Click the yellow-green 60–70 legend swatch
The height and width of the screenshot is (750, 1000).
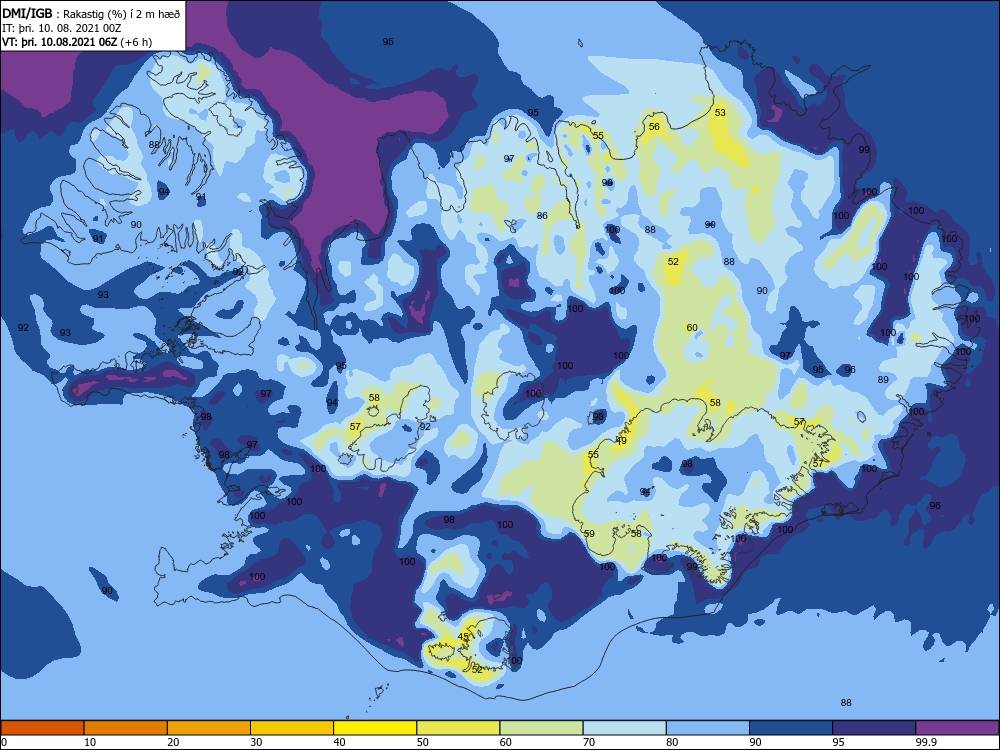tap(541, 728)
